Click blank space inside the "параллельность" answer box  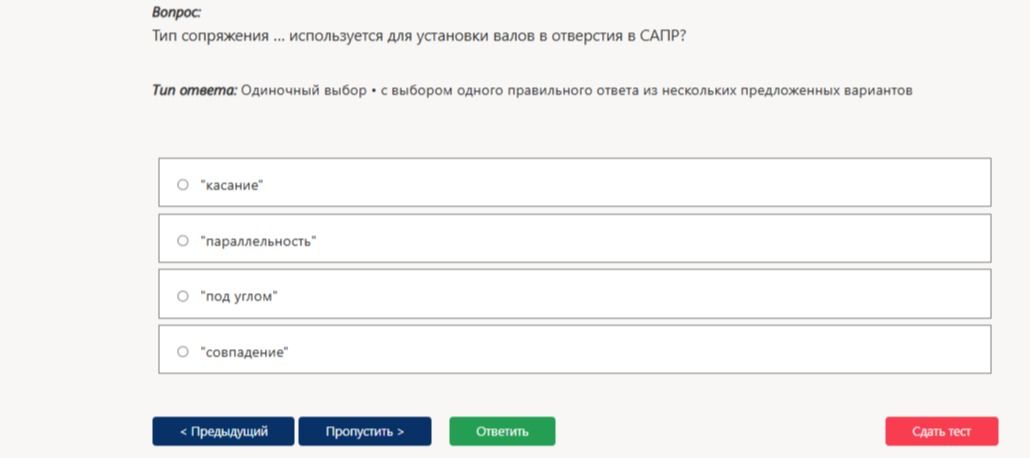624,238
